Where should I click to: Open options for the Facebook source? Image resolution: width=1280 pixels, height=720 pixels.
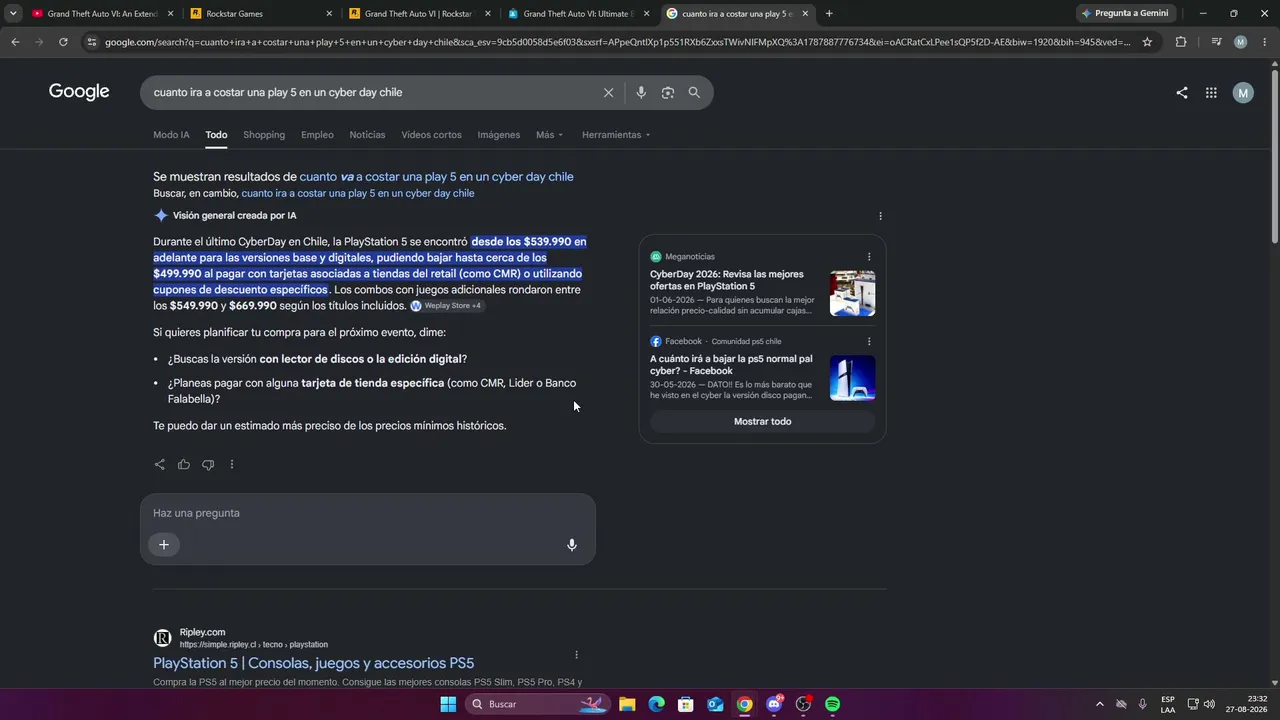point(869,342)
